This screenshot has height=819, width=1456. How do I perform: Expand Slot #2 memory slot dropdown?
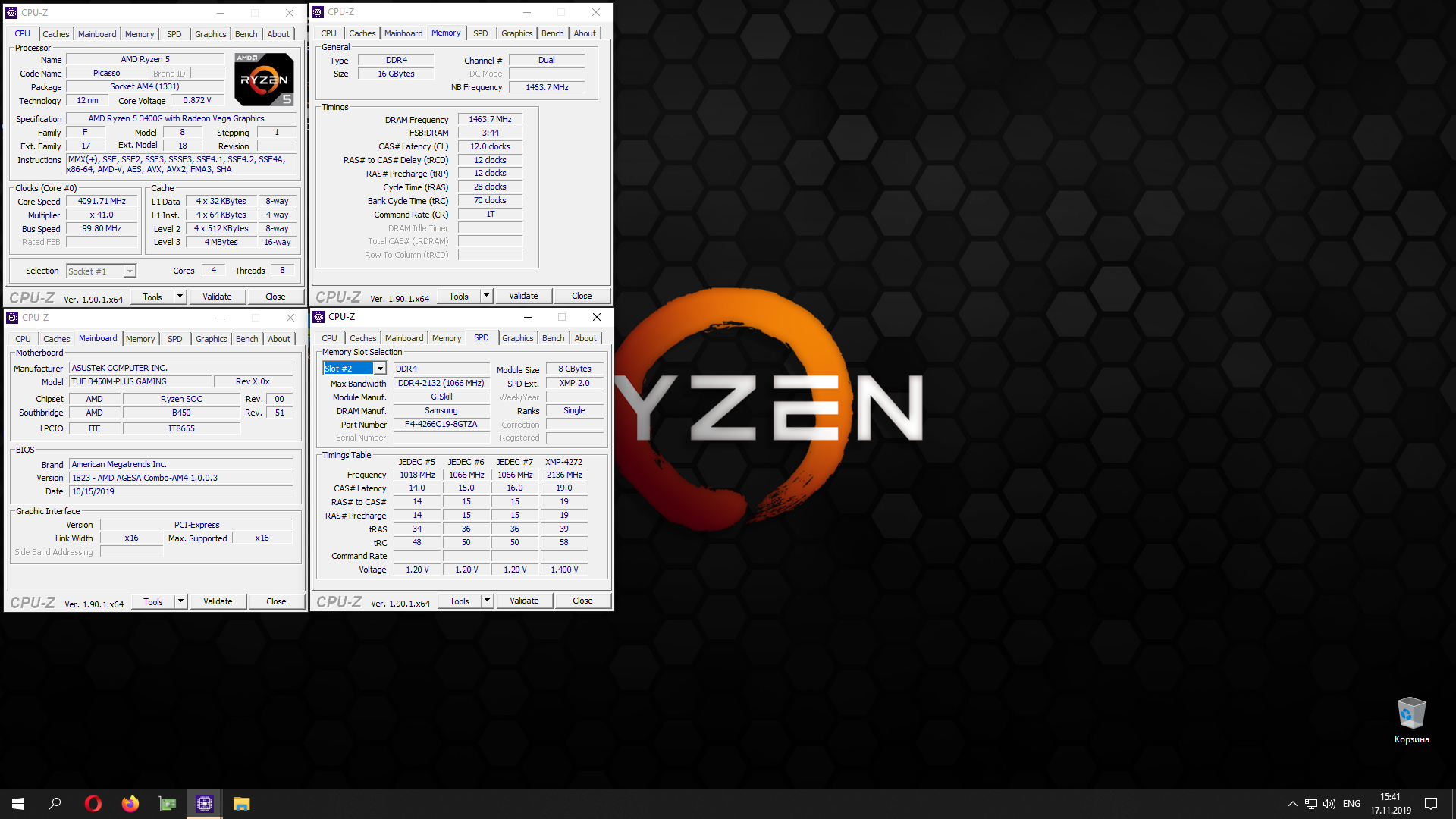[380, 369]
